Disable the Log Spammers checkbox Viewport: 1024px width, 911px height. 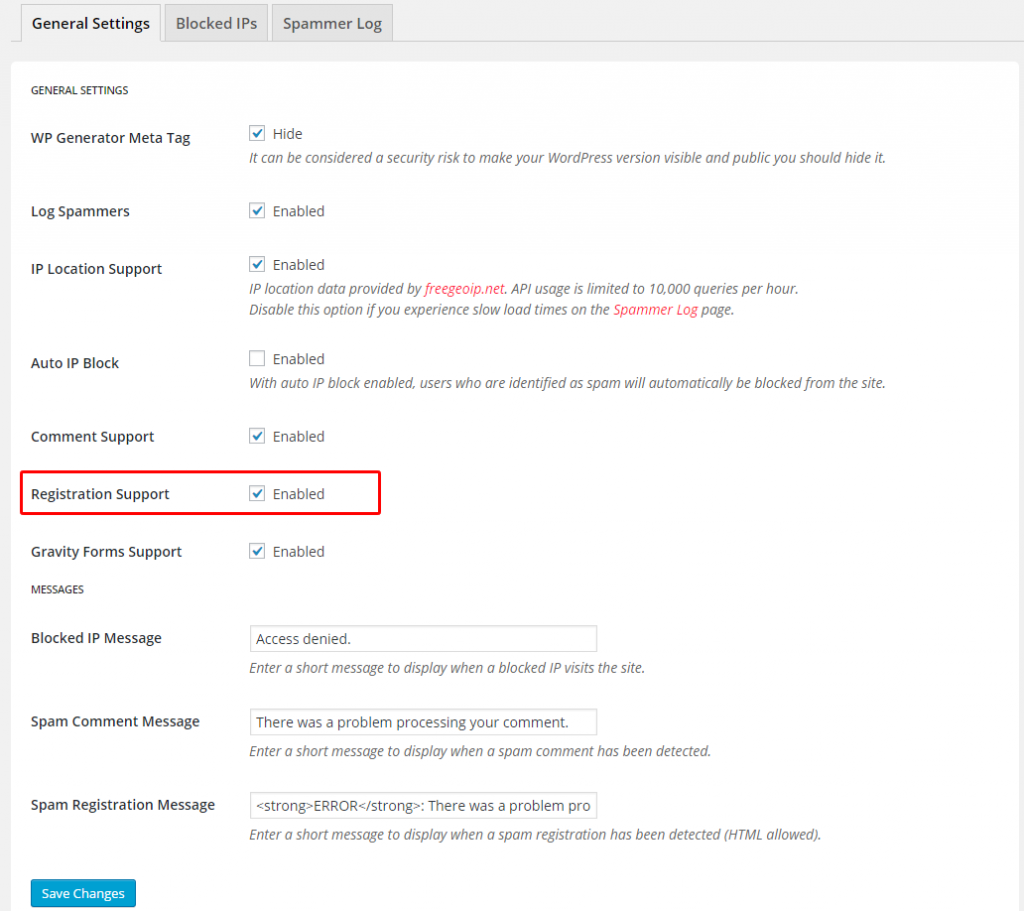257,211
